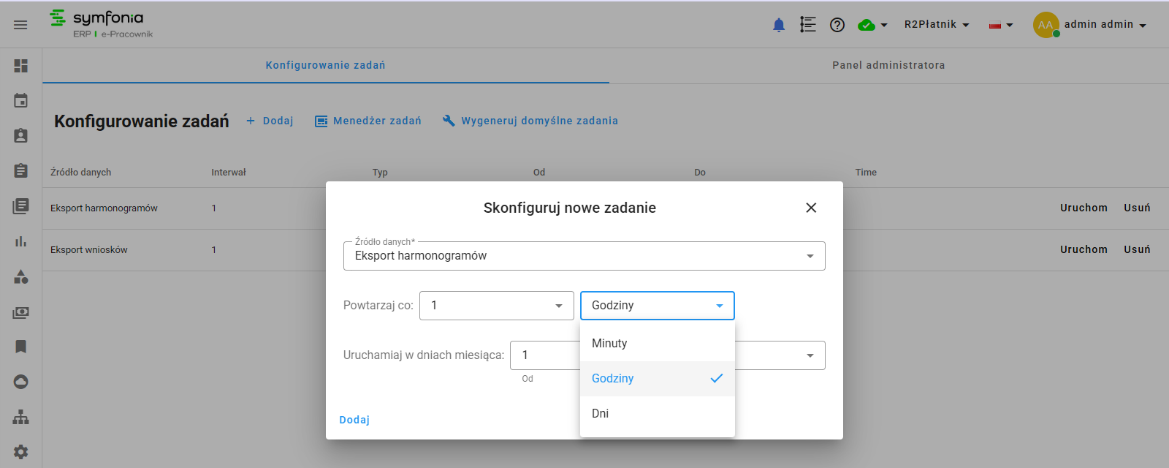Select Minuty from the dropdown list
The image size is (1169, 468).
[657, 344]
